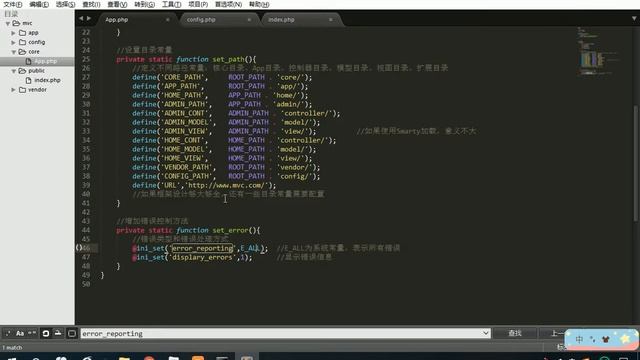Collapse the public folder
Image resolution: width=640 pixels, height=360 pixels.
pos(13,71)
